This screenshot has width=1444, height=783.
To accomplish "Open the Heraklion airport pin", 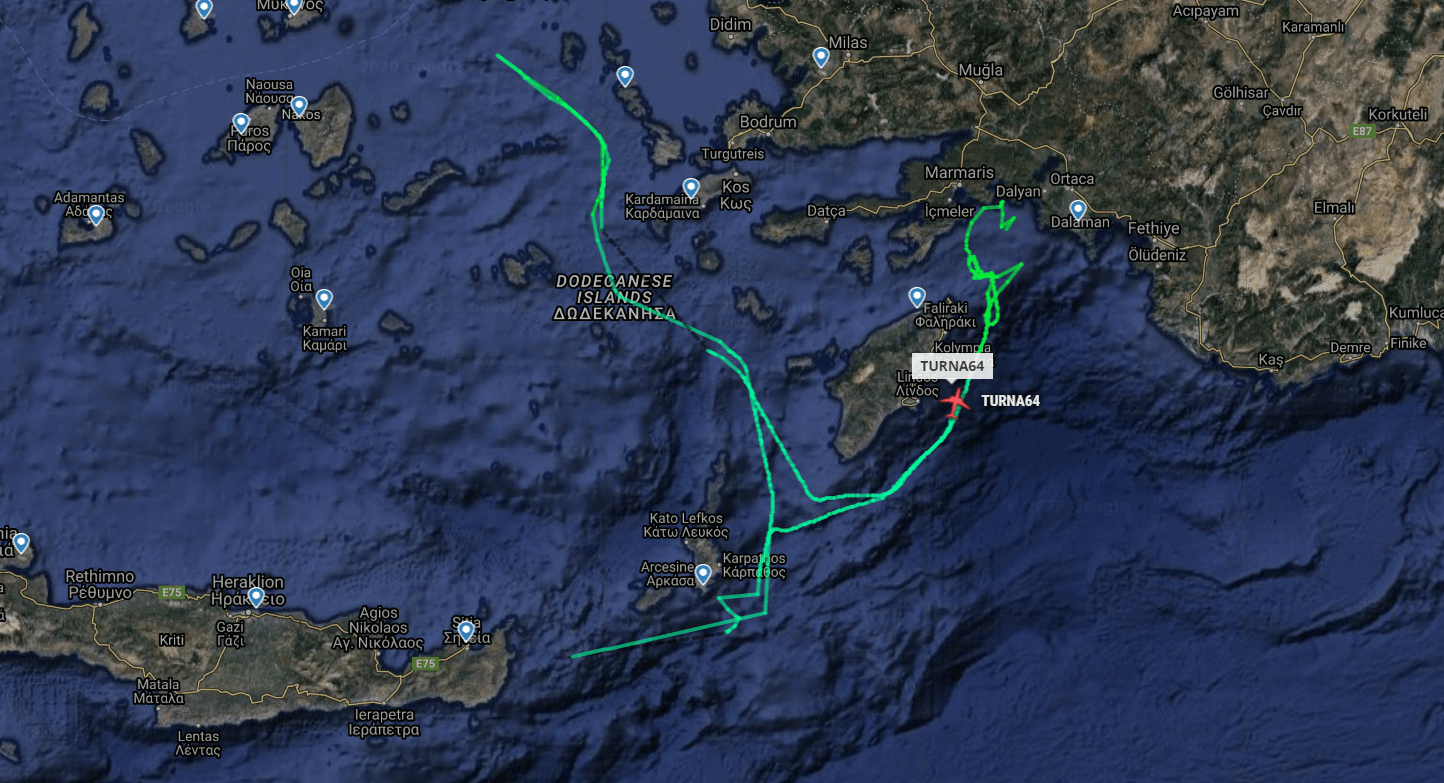I will point(256,597).
